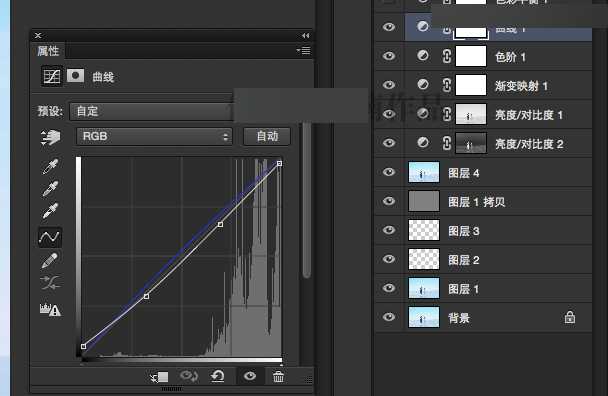Screen dimensions: 608x396
Task: Pick the black point eyedropper
Action: tap(50, 166)
